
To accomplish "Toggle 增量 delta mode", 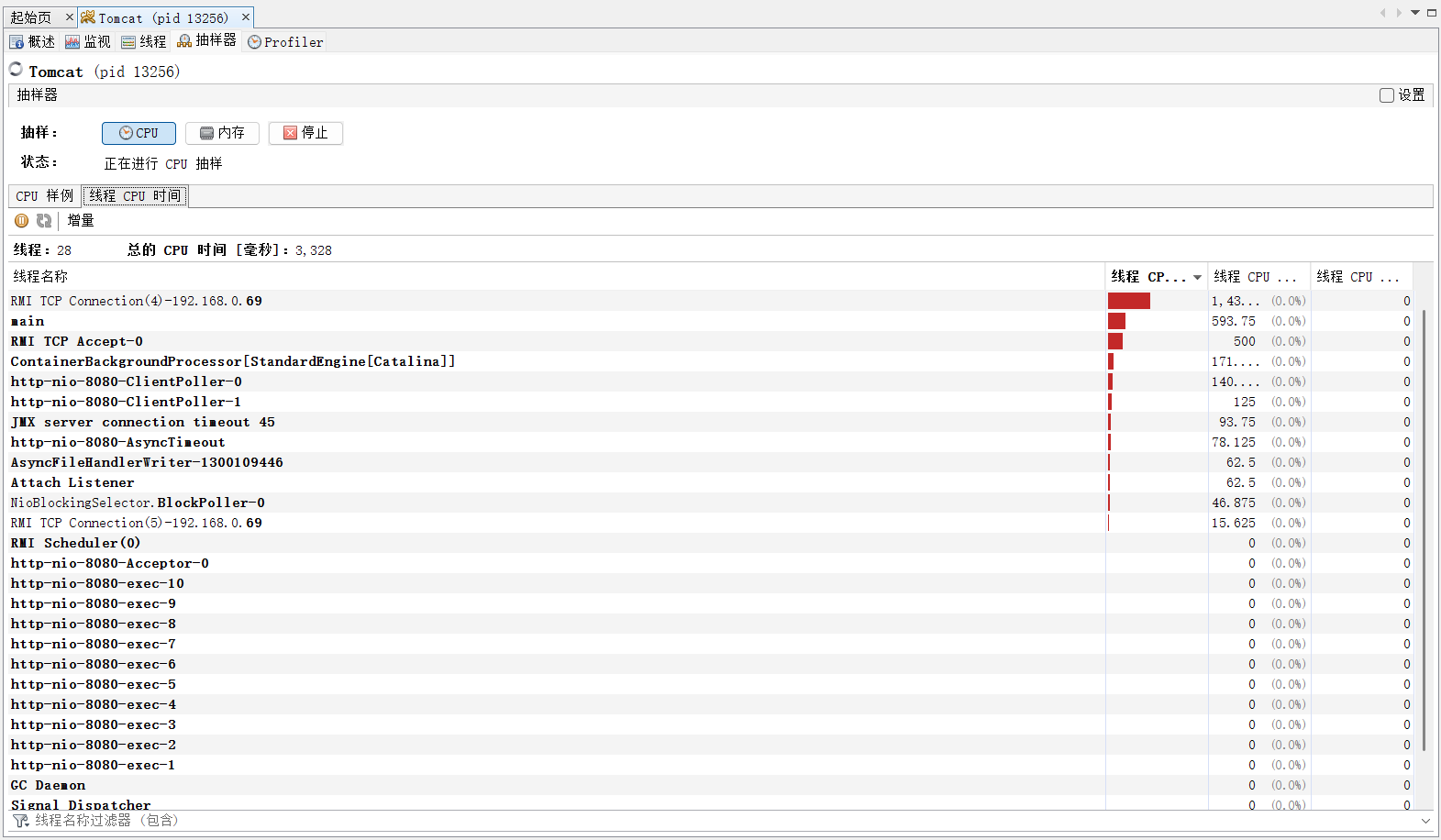I will pyautogui.click(x=81, y=220).
